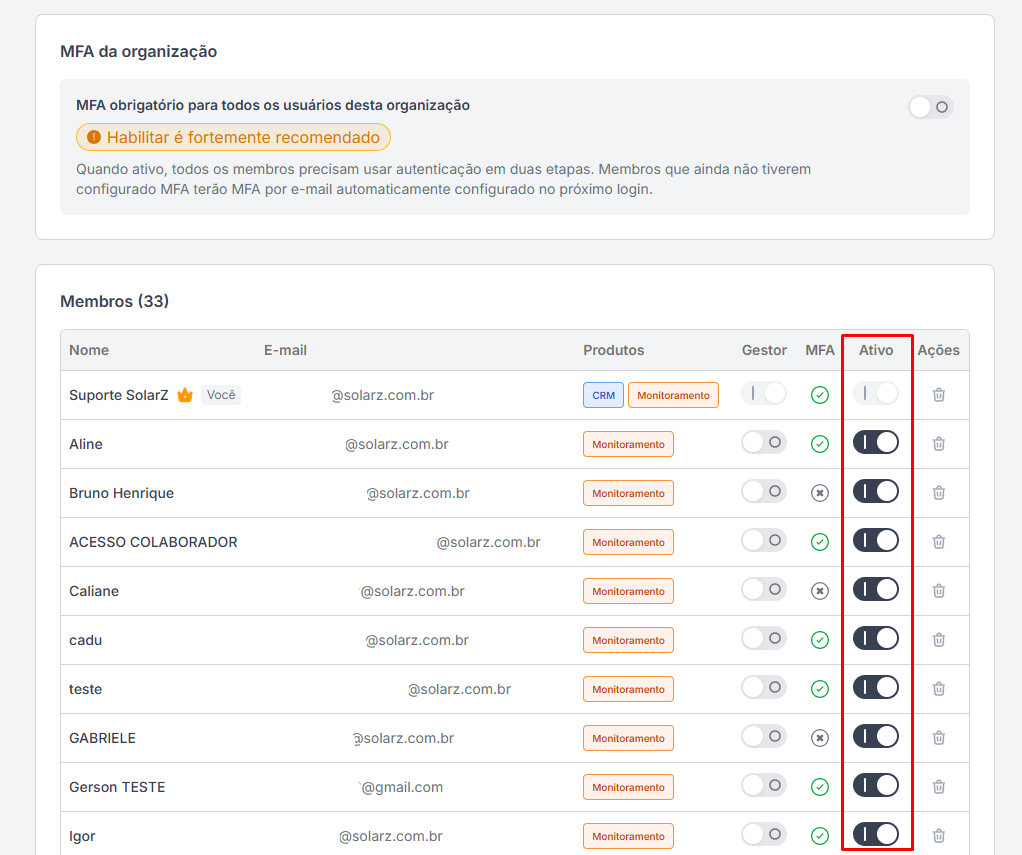Click Monitoramento tag in Suporte SolarZ row
Image resolution: width=1022 pixels, height=855 pixels.
coord(673,395)
